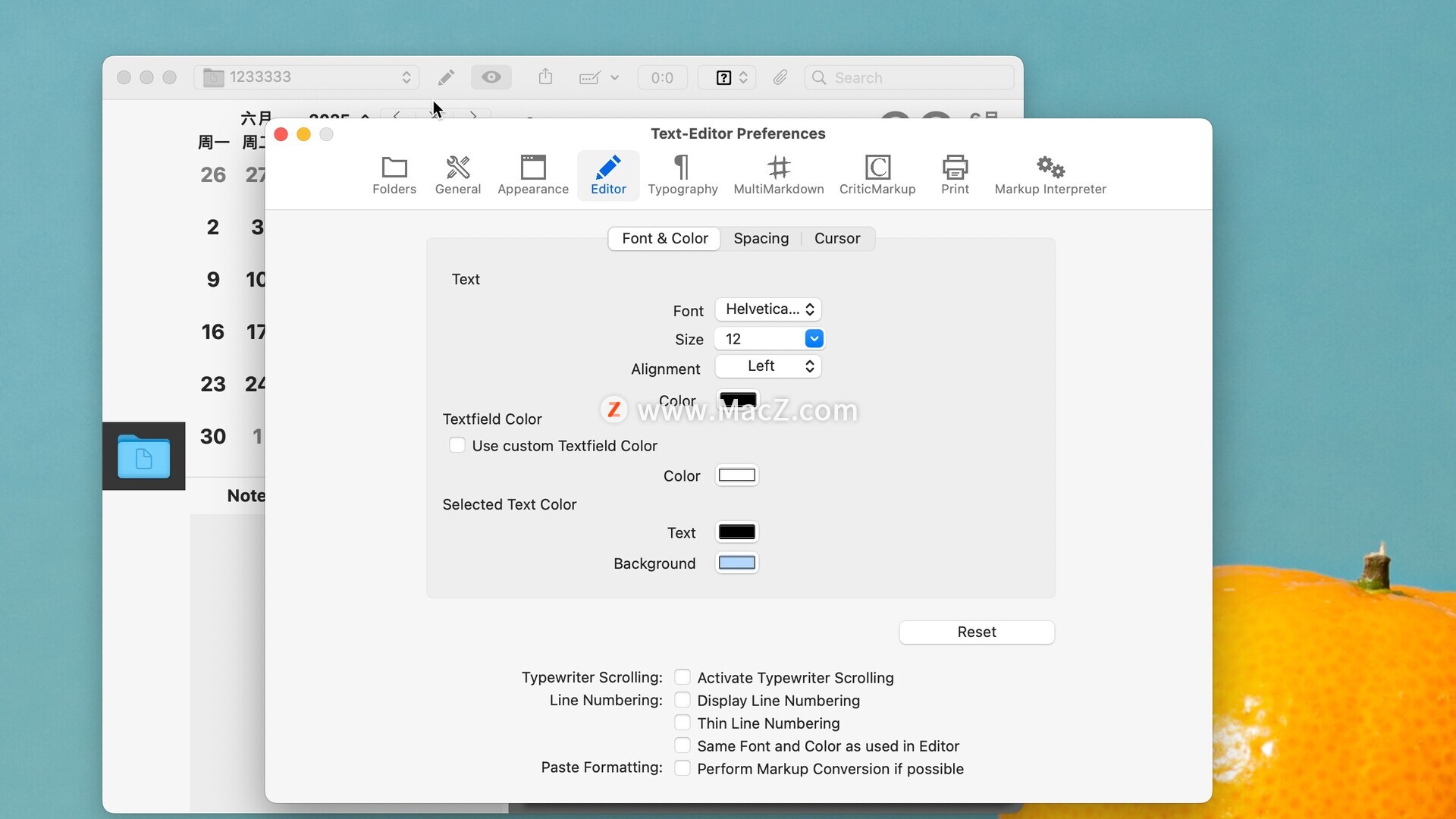
Task: Switch to the Cursor tab
Action: [837, 238]
